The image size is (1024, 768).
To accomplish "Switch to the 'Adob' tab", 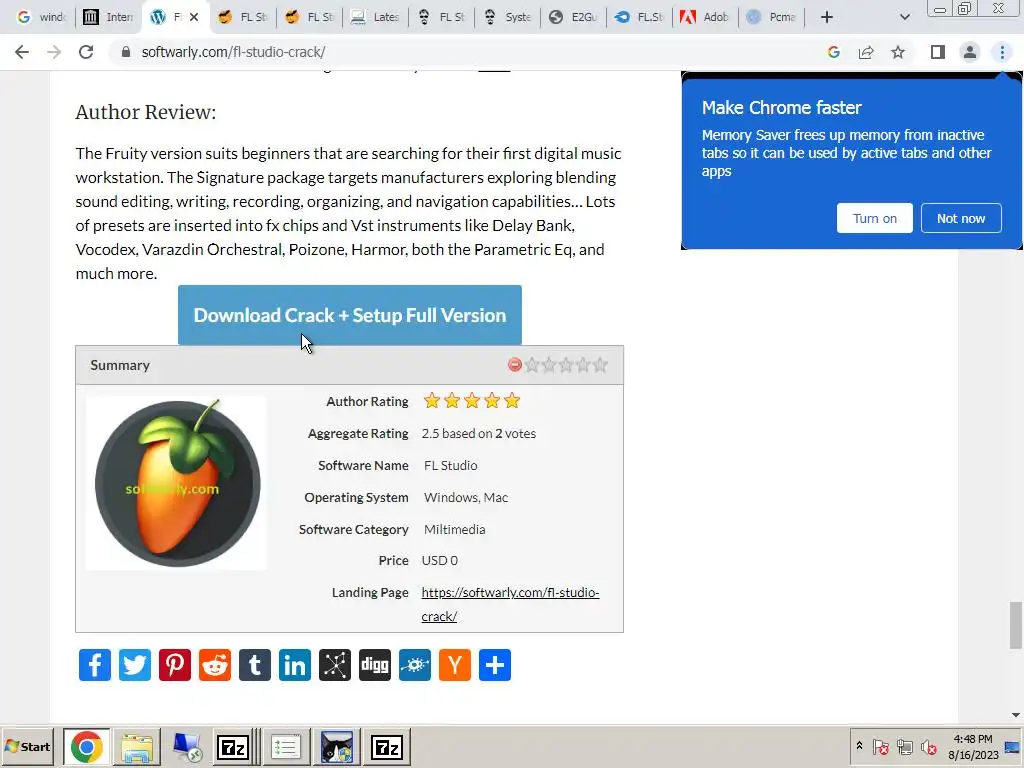I will (x=705, y=17).
